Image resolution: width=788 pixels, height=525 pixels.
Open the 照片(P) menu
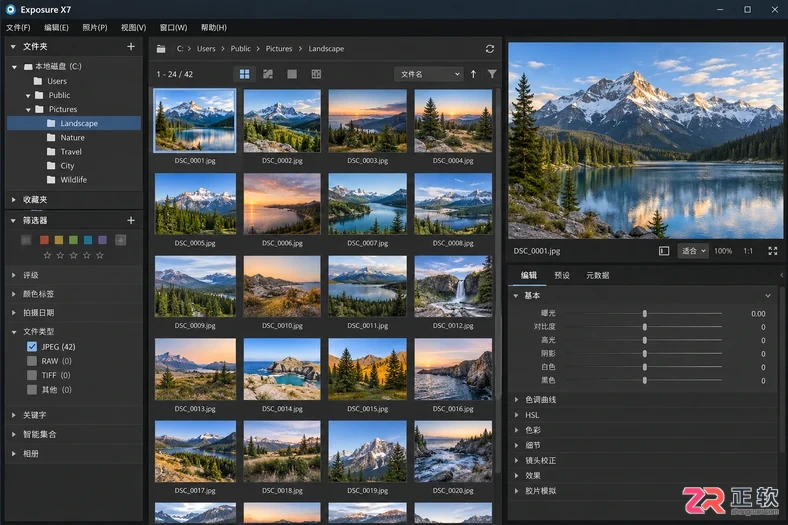click(x=95, y=28)
